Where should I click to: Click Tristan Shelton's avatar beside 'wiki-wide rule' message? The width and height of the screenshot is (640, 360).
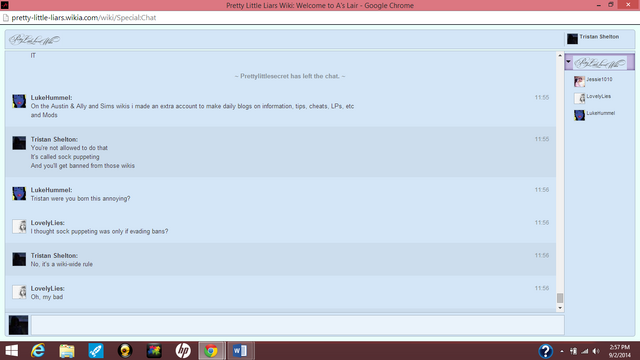(x=19, y=259)
